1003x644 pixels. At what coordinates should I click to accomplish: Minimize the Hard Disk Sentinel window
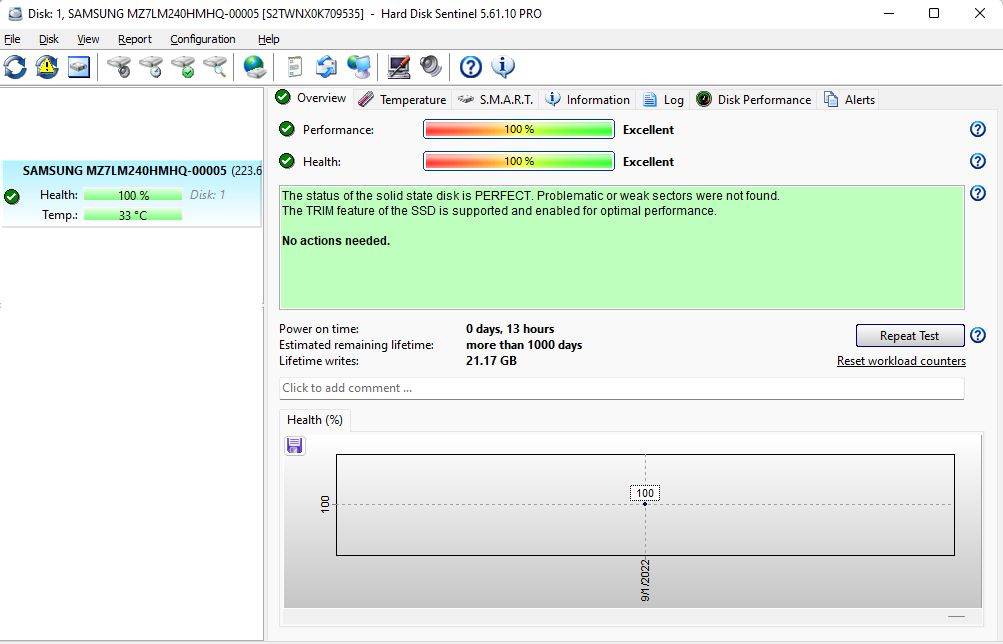tap(888, 13)
